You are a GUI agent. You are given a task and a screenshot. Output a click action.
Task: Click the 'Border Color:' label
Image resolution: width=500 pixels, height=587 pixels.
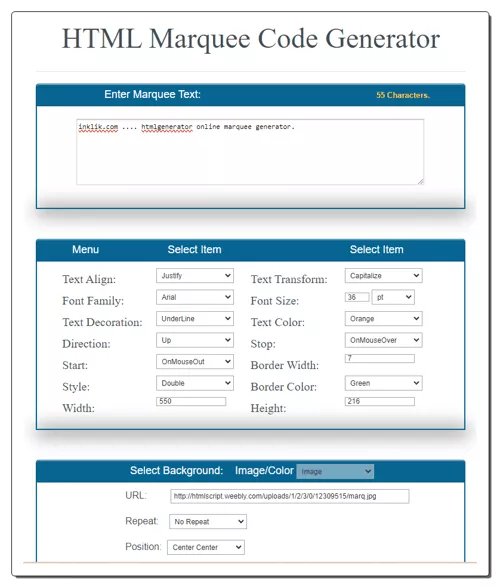point(284,387)
